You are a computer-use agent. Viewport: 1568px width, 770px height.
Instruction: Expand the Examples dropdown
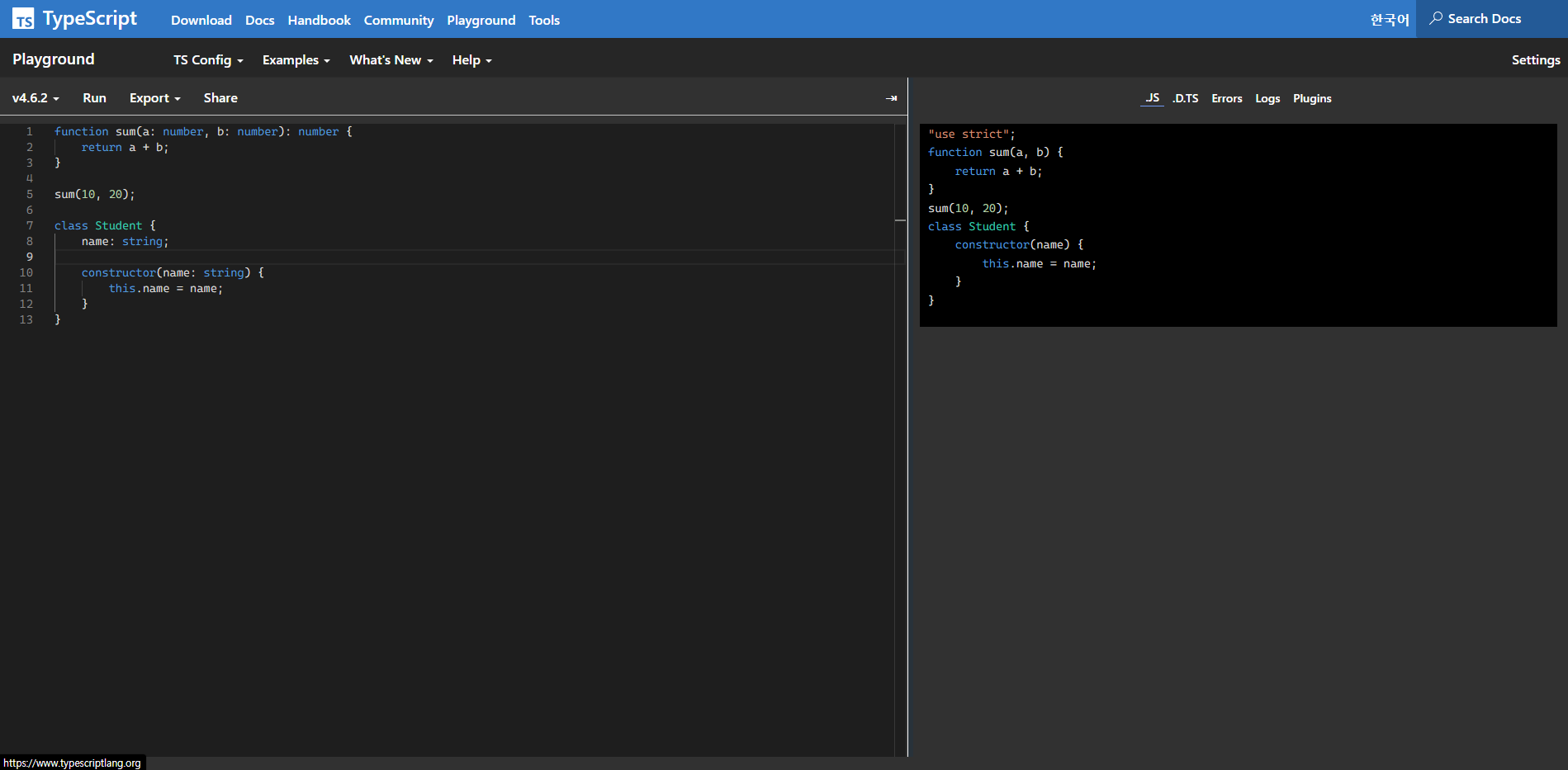(x=296, y=60)
